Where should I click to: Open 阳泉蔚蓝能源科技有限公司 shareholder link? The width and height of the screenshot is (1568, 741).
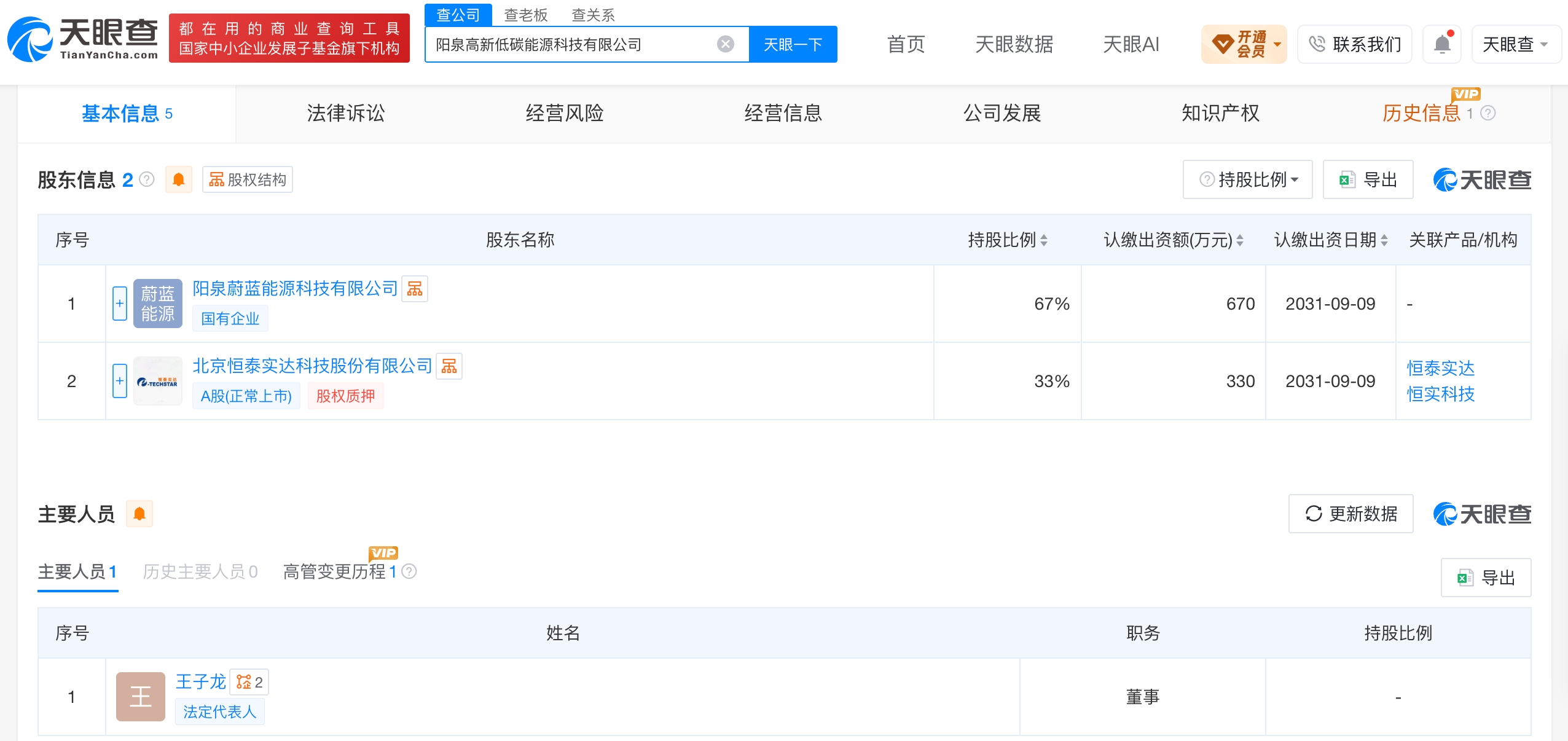[296, 289]
